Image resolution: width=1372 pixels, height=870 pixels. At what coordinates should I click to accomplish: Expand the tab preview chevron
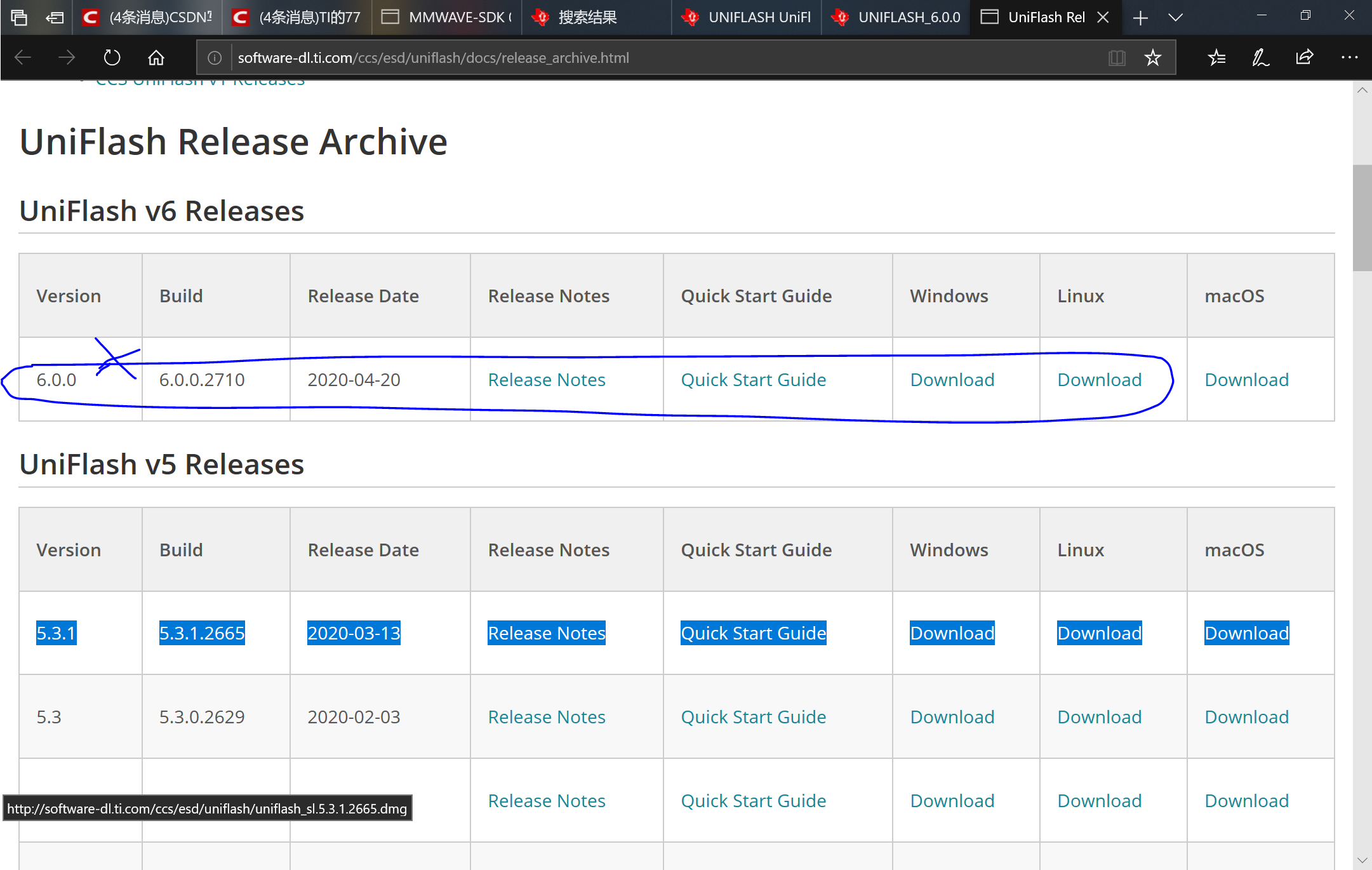pos(1176,17)
